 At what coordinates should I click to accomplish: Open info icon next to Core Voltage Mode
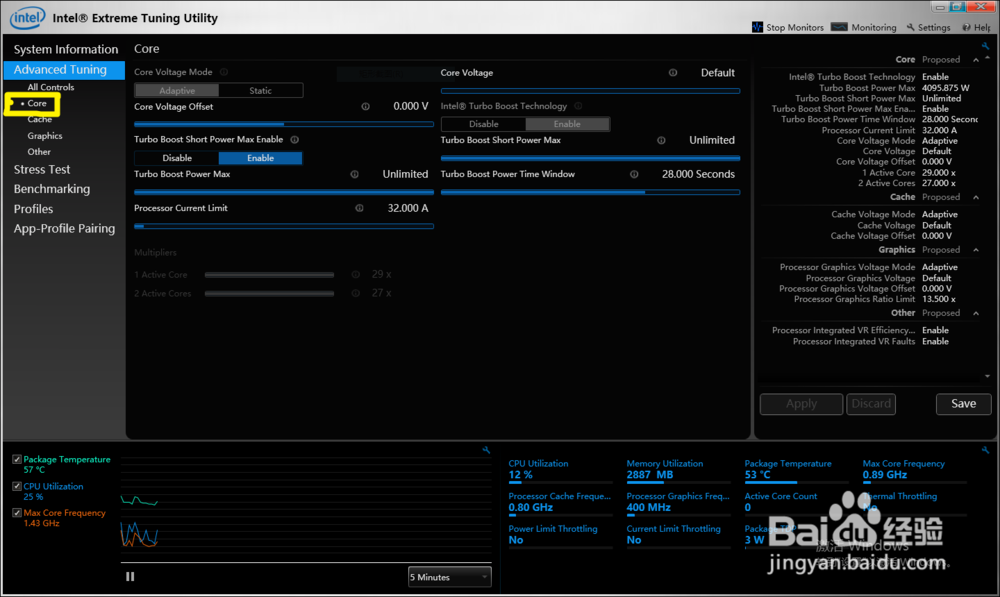coord(224,72)
